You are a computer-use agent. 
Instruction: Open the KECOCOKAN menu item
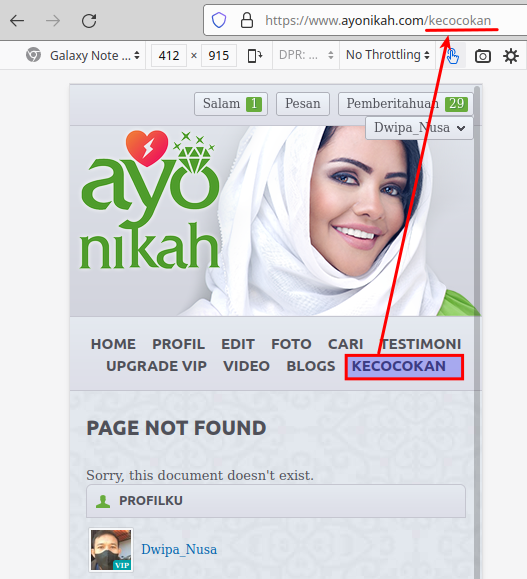404,367
